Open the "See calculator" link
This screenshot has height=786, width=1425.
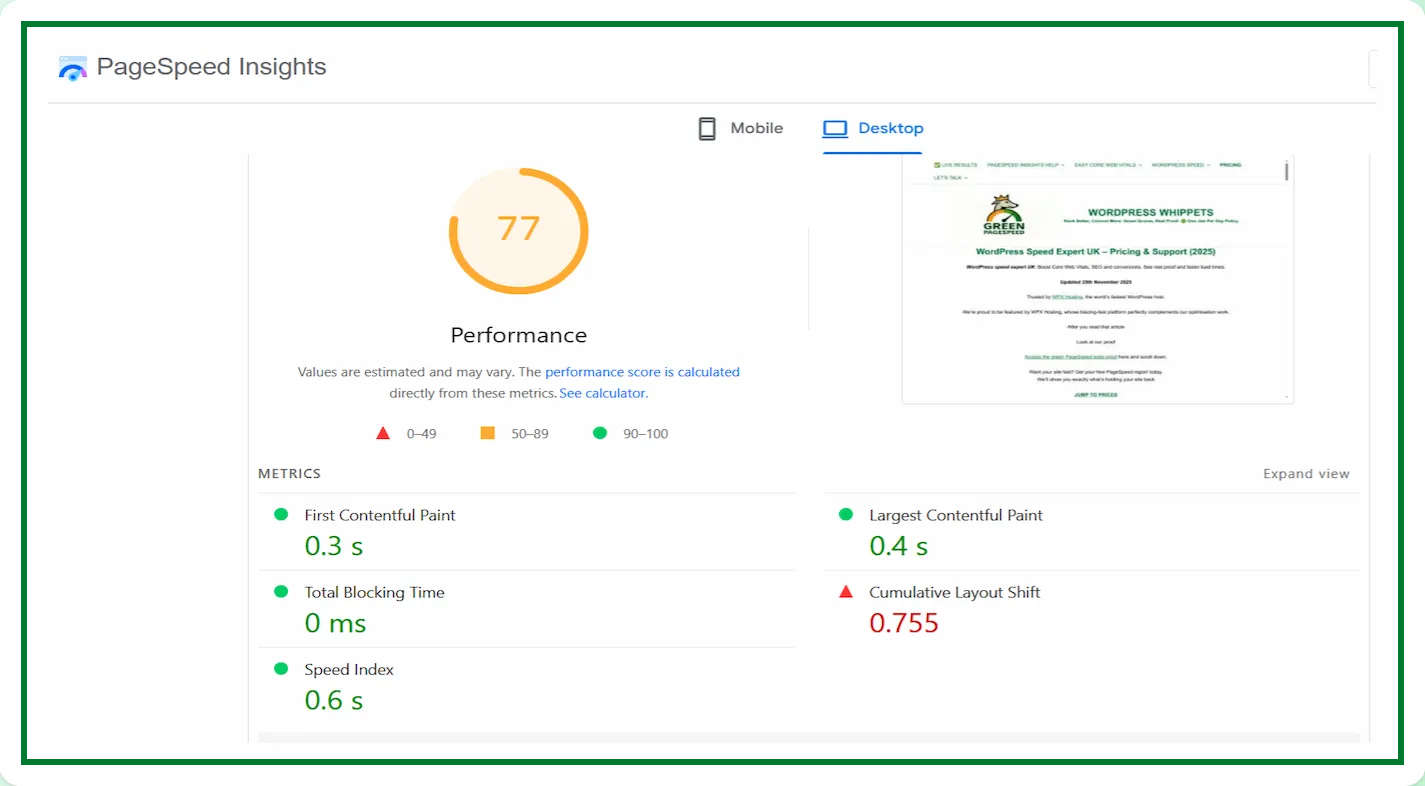pyautogui.click(x=603, y=393)
